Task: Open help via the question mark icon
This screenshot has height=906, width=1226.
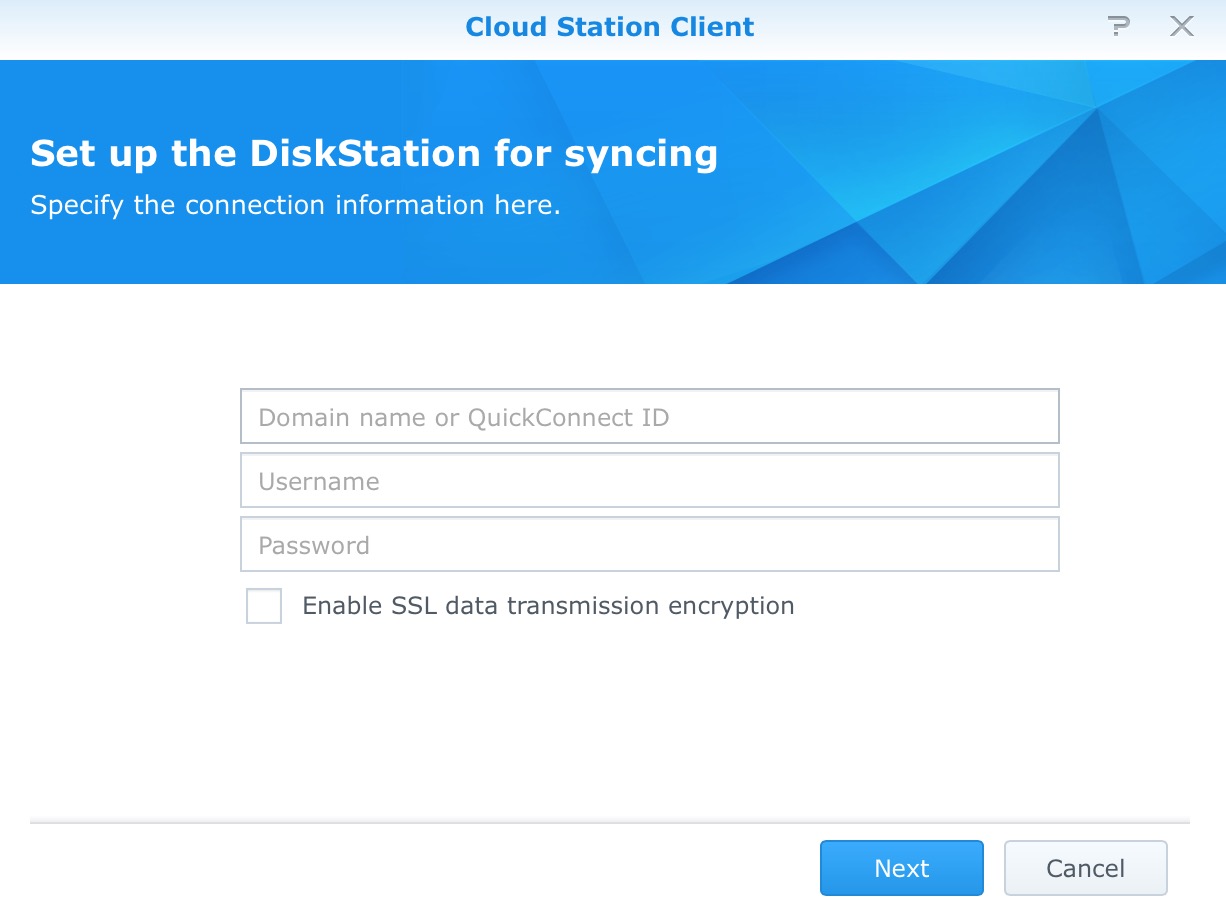Action: click(x=1119, y=27)
